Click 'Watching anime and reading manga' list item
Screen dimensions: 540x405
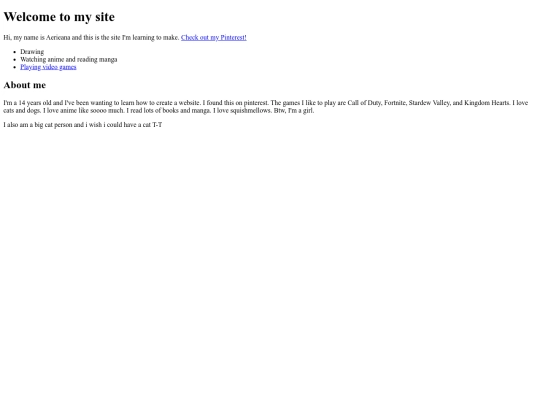(x=69, y=60)
